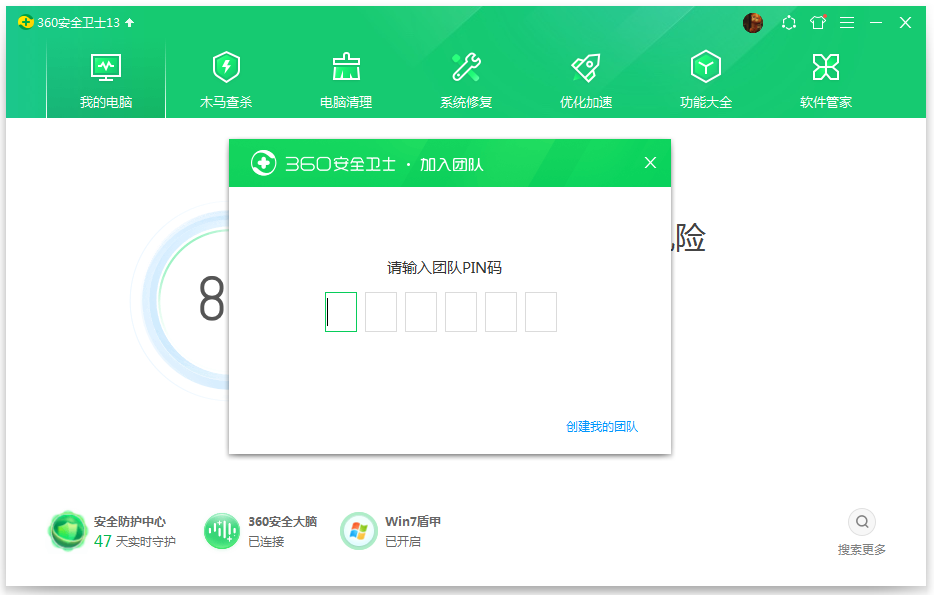Open the 我的电脑 tab
934x595 pixels.
(106, 80)
